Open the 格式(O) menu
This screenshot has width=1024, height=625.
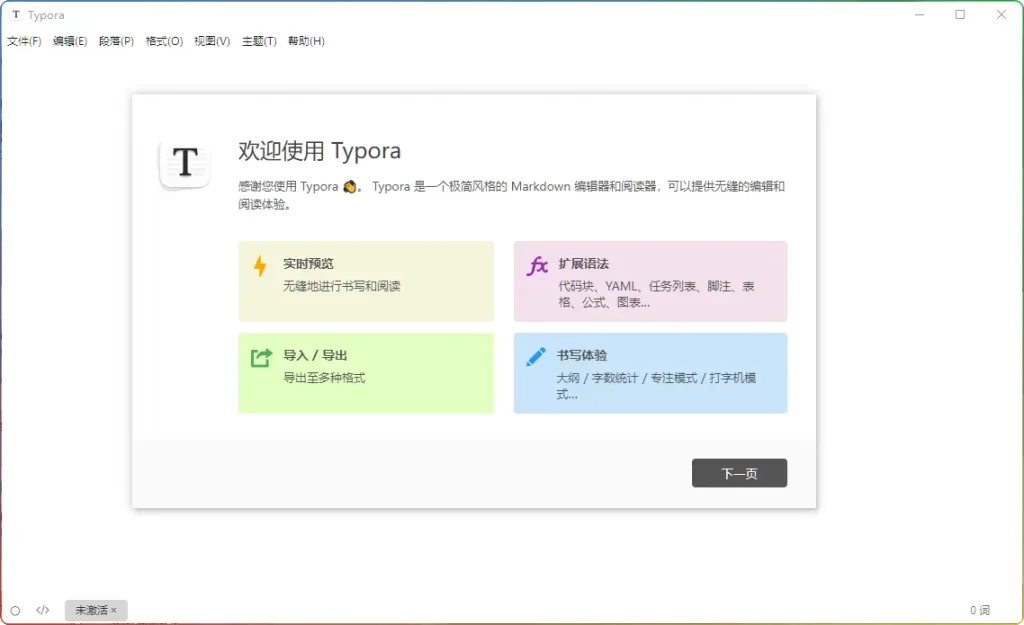click(164, 41)
